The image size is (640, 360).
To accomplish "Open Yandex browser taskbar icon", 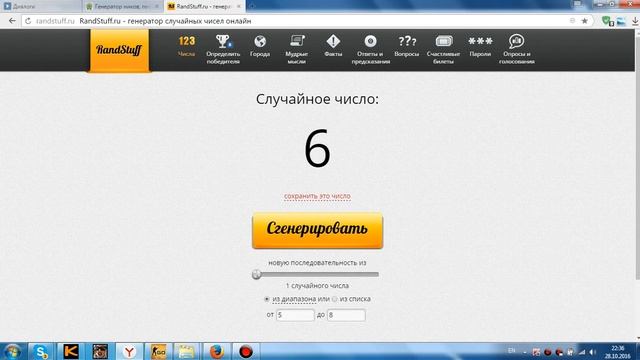I will point(129,351).
